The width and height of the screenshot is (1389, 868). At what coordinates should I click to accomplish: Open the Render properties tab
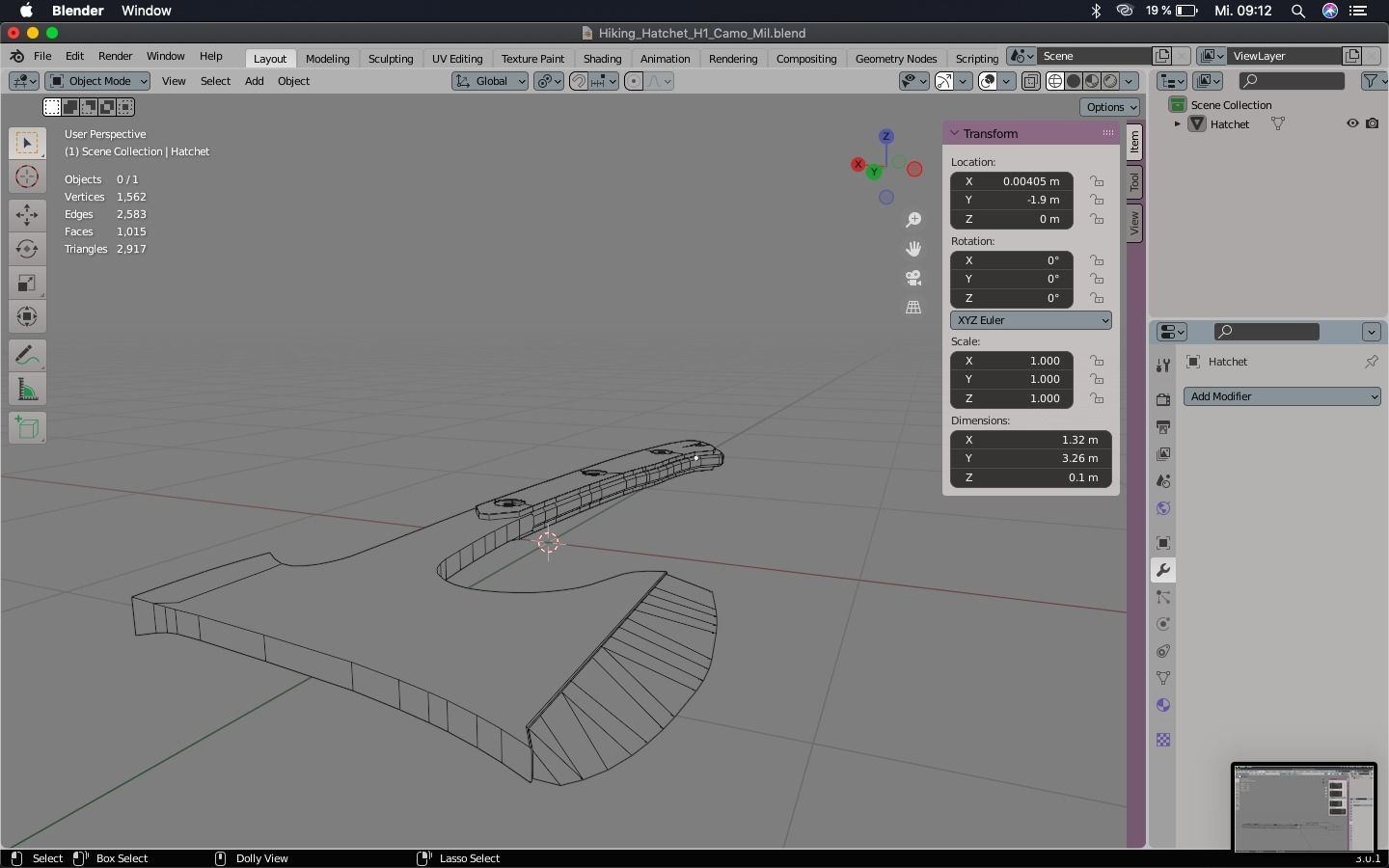tap(1163, 399)
